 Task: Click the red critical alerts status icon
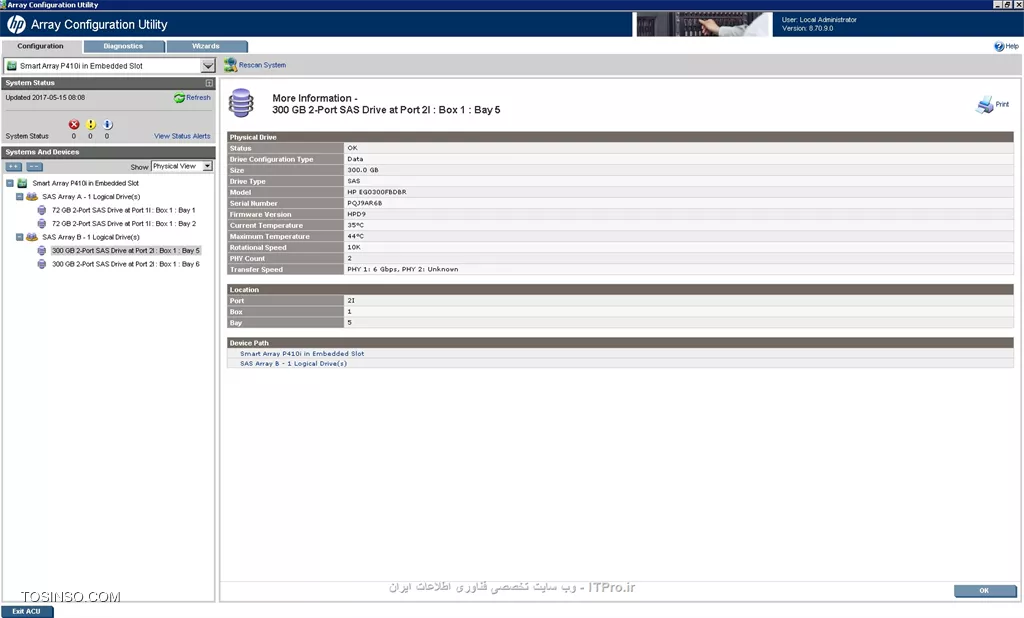(74, 124)
